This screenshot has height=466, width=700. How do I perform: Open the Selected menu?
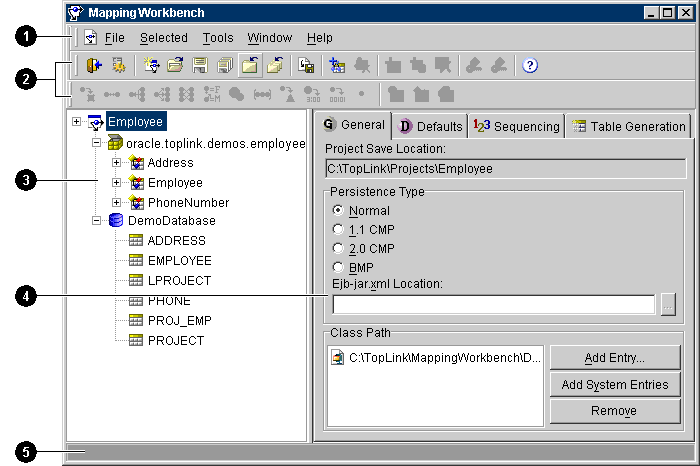tap(164, 38)
